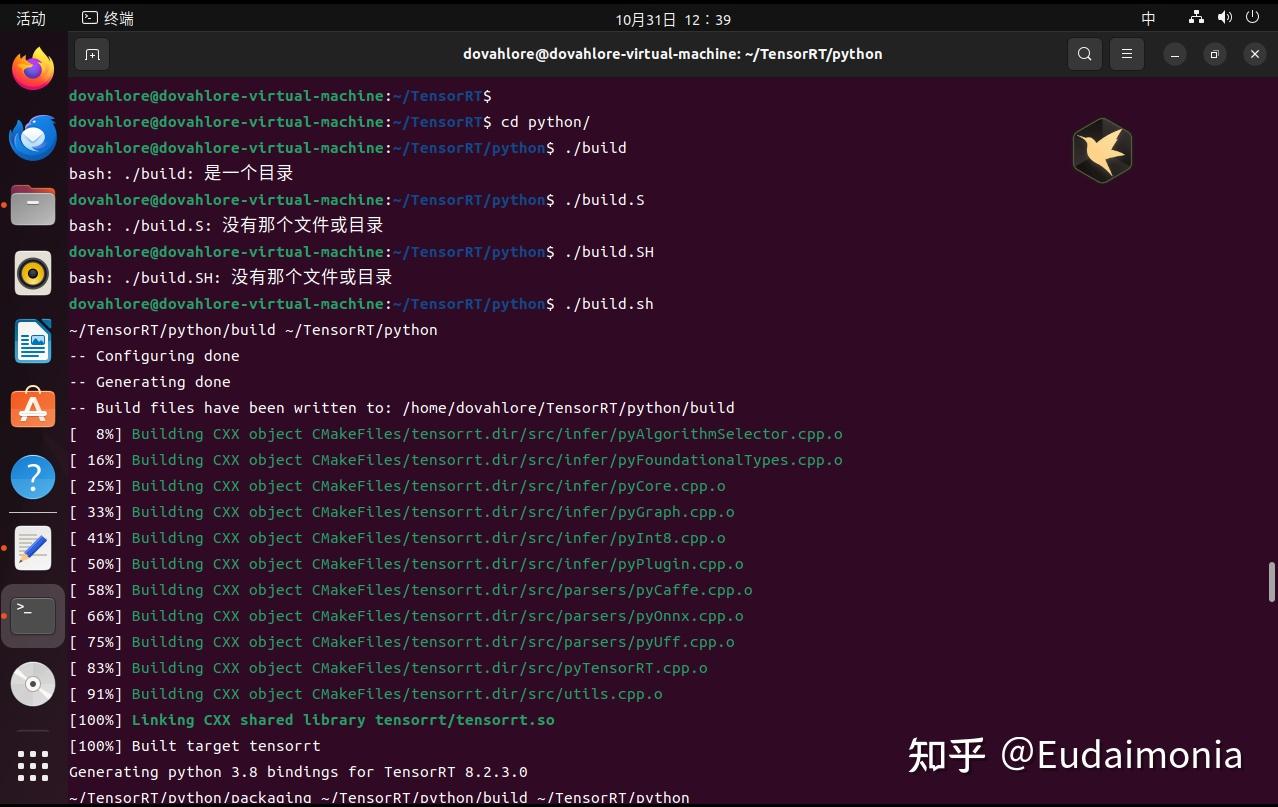Start Rhythmbox music player

tap(33, 272)
